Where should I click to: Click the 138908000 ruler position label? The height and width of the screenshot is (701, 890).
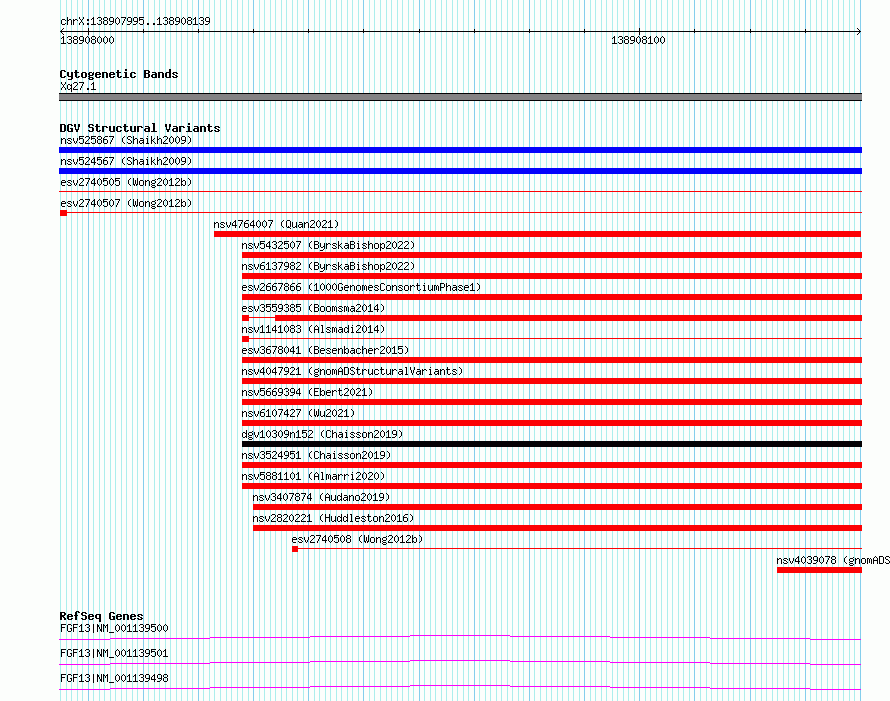pos(87,40)
